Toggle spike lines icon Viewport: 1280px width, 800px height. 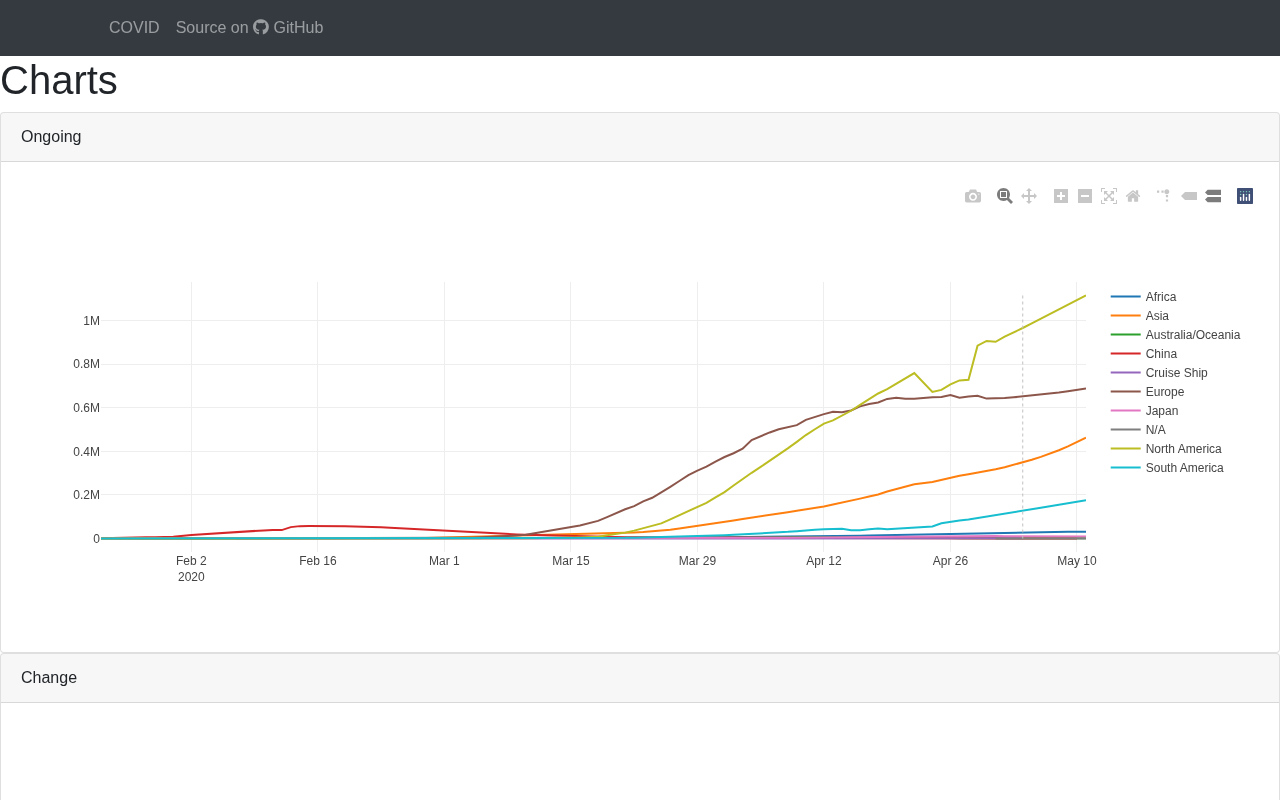click(x=1165, y=196)
